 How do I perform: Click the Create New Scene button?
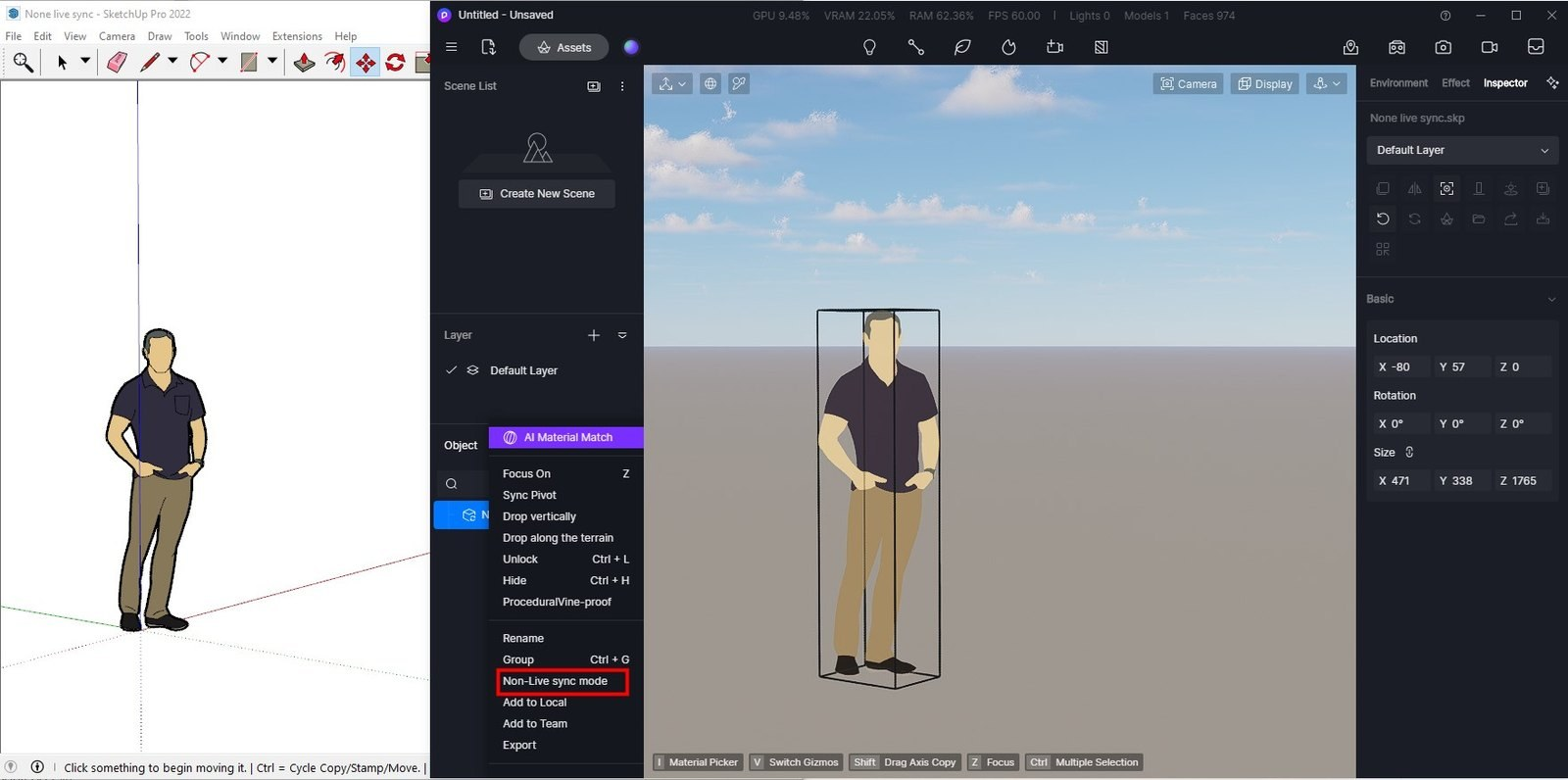coord(537,194)
